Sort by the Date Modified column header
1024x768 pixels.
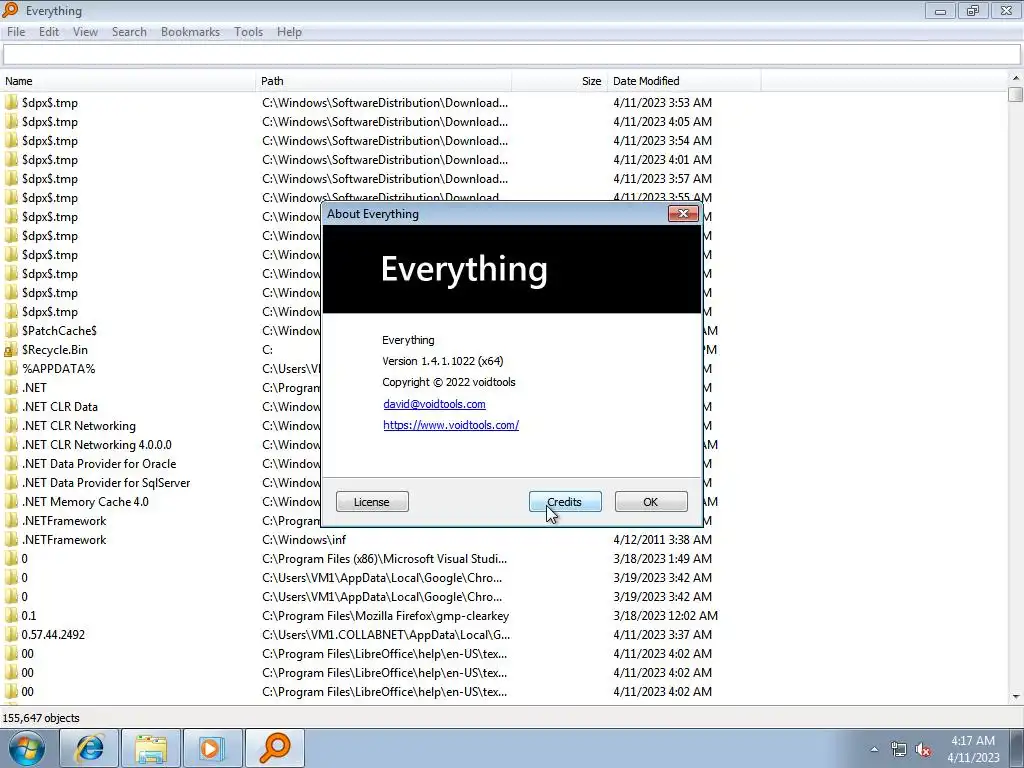(x=684, y=81)
